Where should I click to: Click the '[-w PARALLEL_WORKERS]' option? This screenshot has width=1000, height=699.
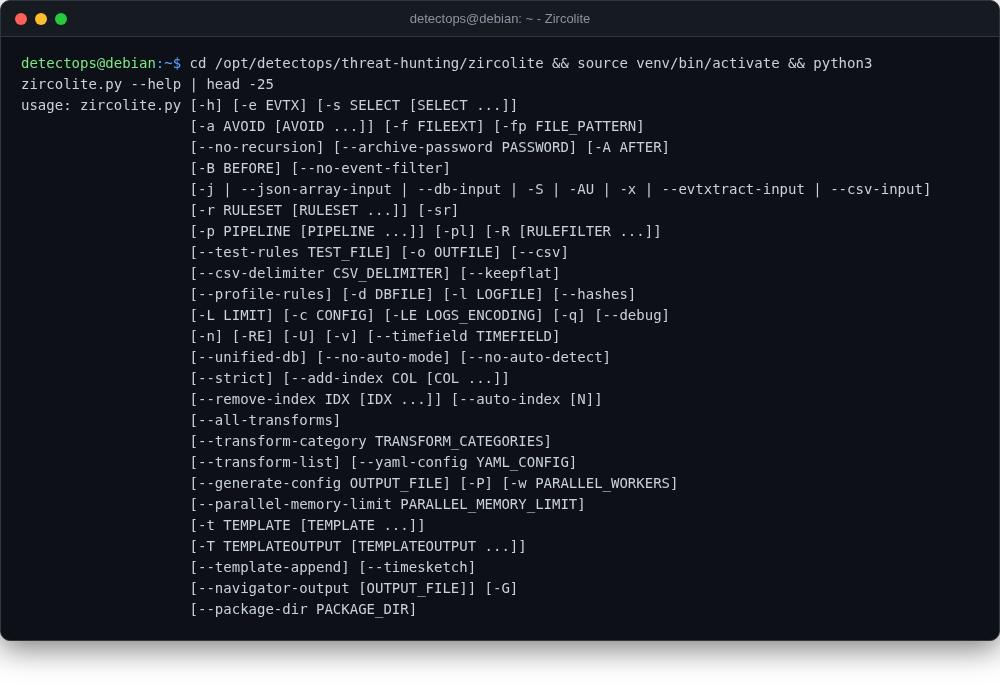click(x=589, y=484)
